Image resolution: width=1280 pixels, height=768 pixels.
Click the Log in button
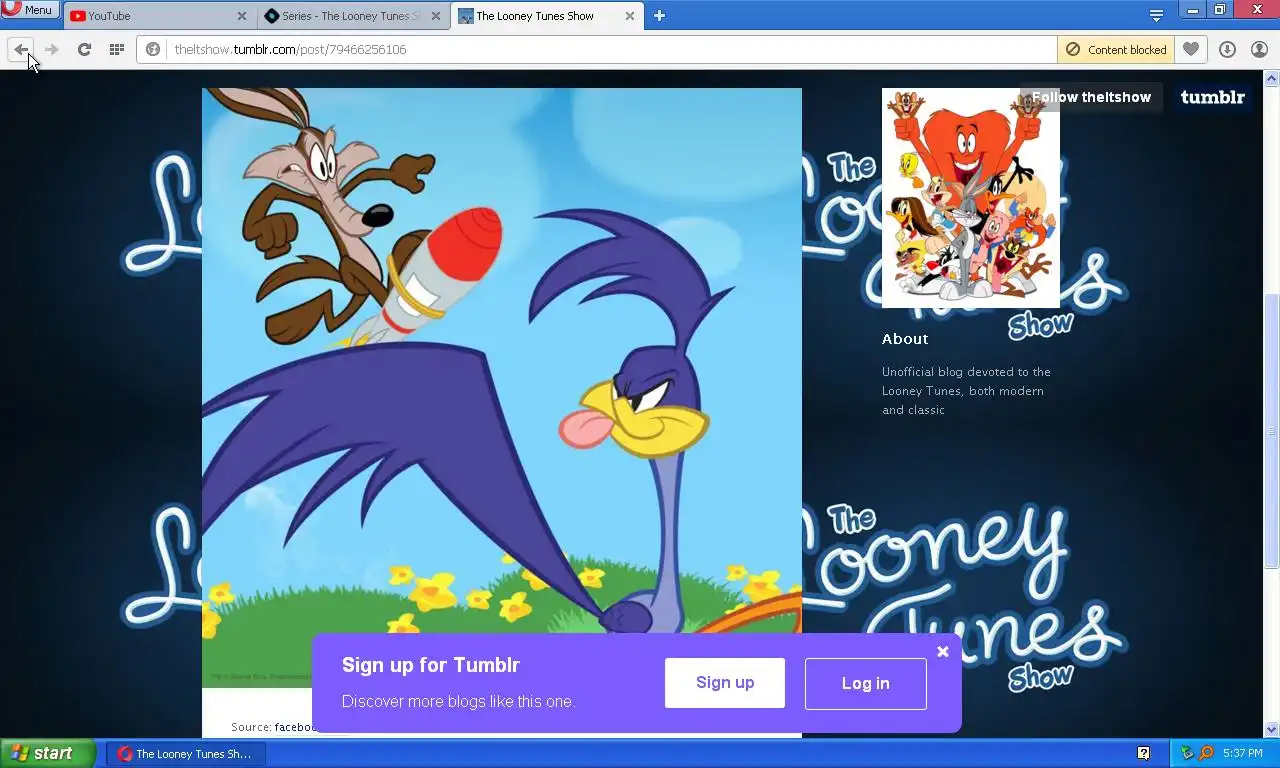coord(866,684)
